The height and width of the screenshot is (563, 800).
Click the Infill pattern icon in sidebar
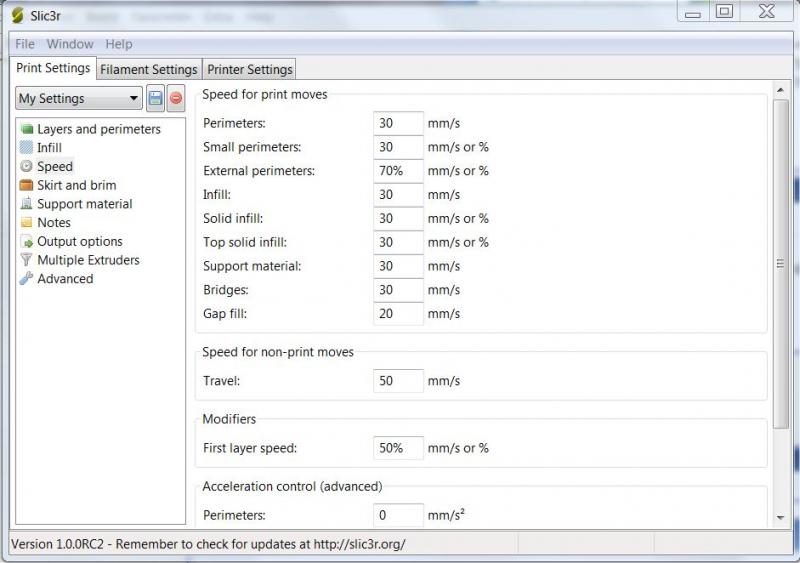click(x=27, y=148)
